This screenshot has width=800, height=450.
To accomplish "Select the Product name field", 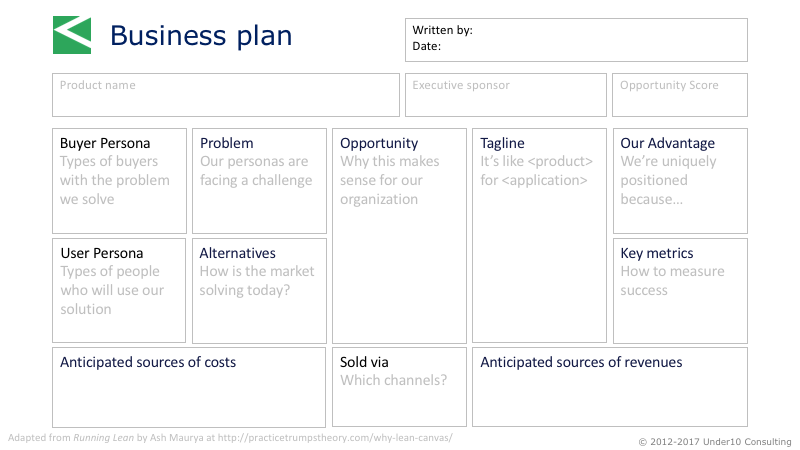I will [x=226, y=95].
